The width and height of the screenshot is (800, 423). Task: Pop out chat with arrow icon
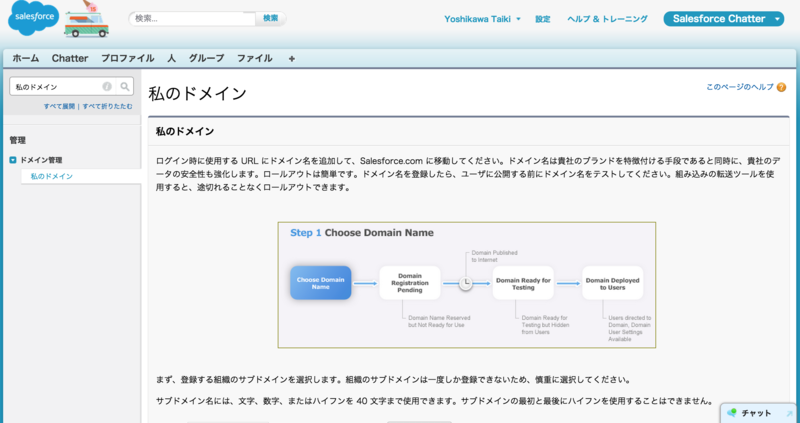[790, 413]
